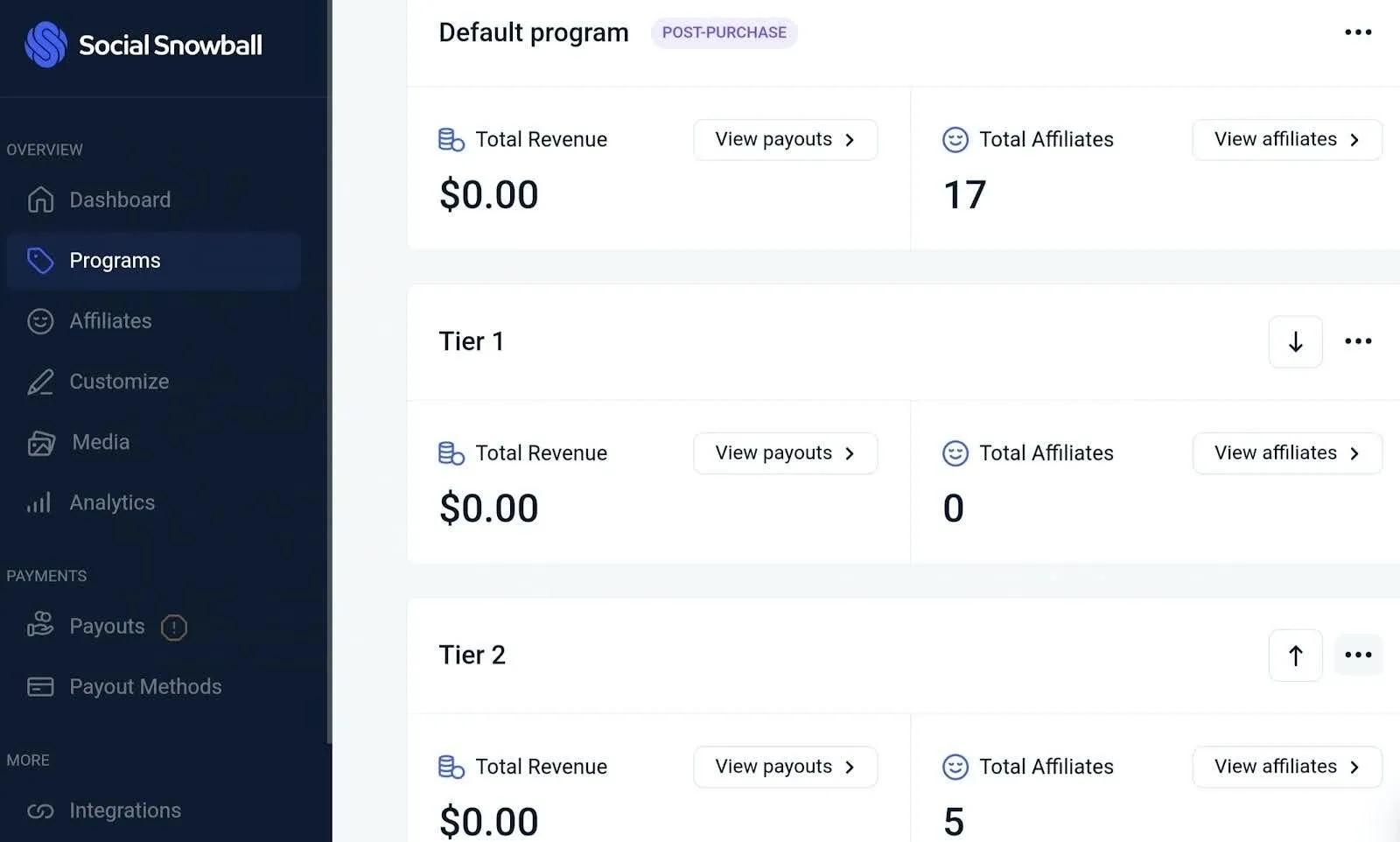Image resolution: width=1400 pixels, height=842 pixels.
Task: Click the warning badge next to Payouts
Action: pos(174,628)
